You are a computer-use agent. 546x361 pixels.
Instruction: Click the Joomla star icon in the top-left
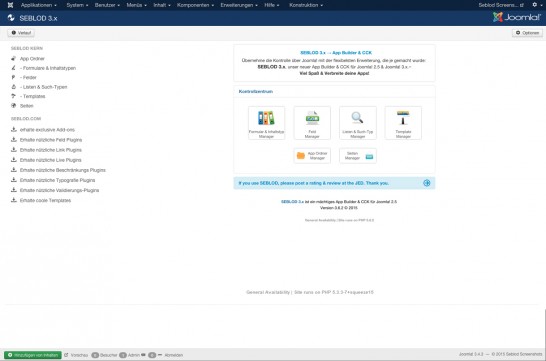click(10, 5)
